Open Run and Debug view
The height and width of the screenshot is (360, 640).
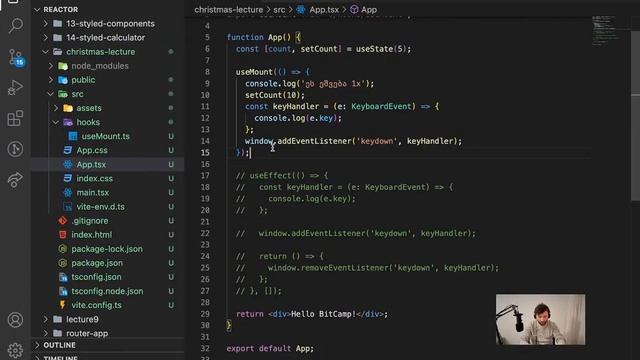pos(15,87)
